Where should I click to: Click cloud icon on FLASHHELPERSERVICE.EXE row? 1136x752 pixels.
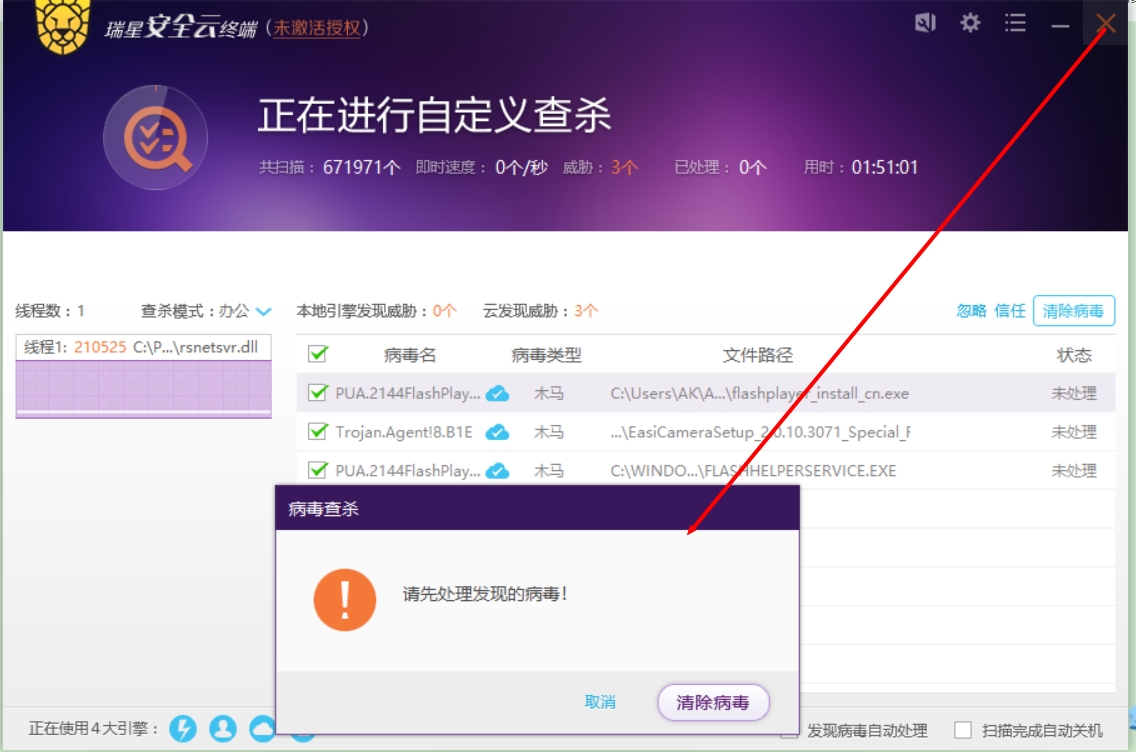[497, 471]
